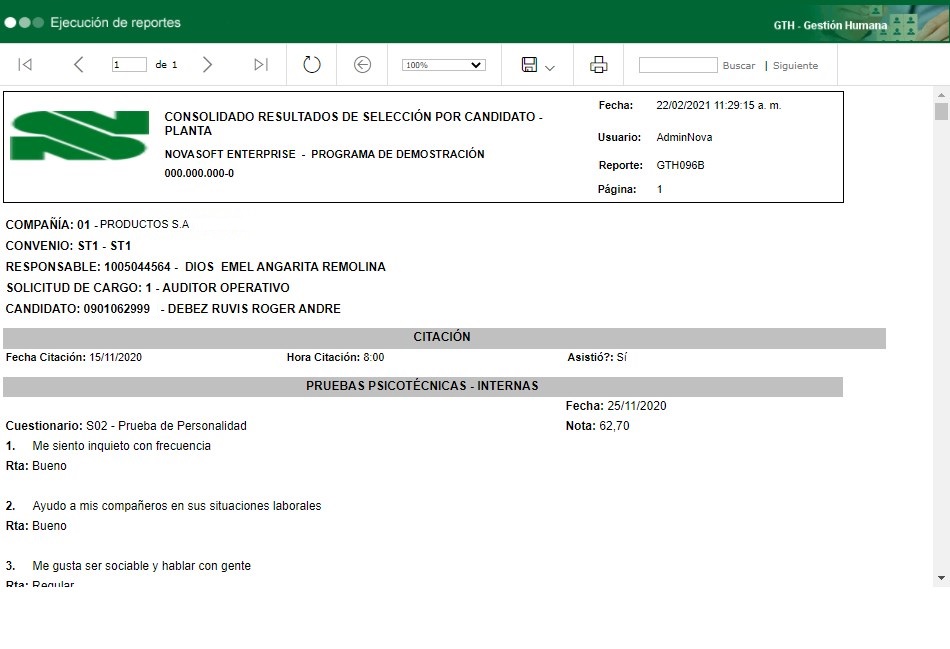Click the Siguiente link
Viewport: 950px width, 649px height.
[795, 65]
